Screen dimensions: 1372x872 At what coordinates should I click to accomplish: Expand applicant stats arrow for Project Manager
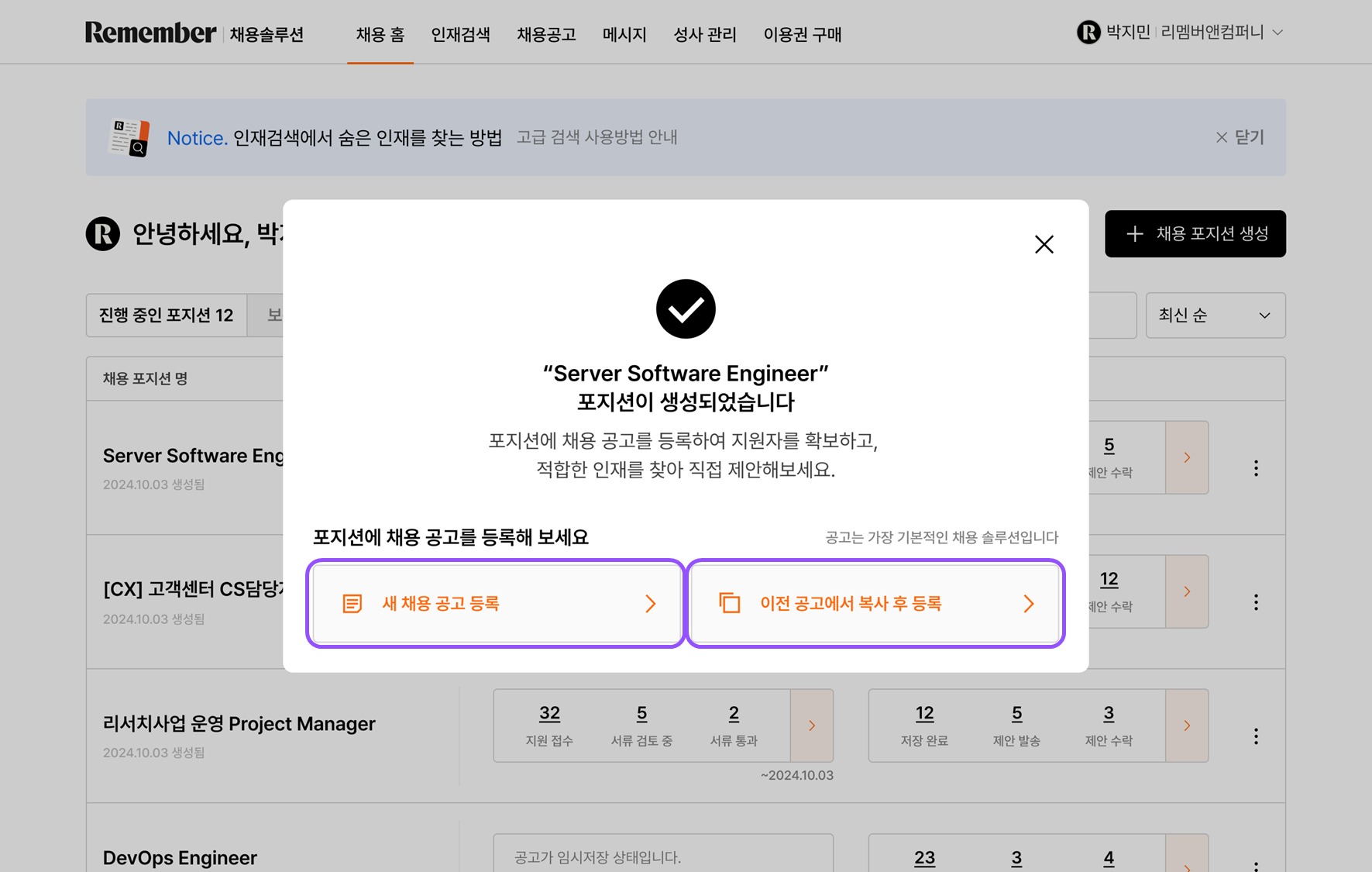point(811,726)
